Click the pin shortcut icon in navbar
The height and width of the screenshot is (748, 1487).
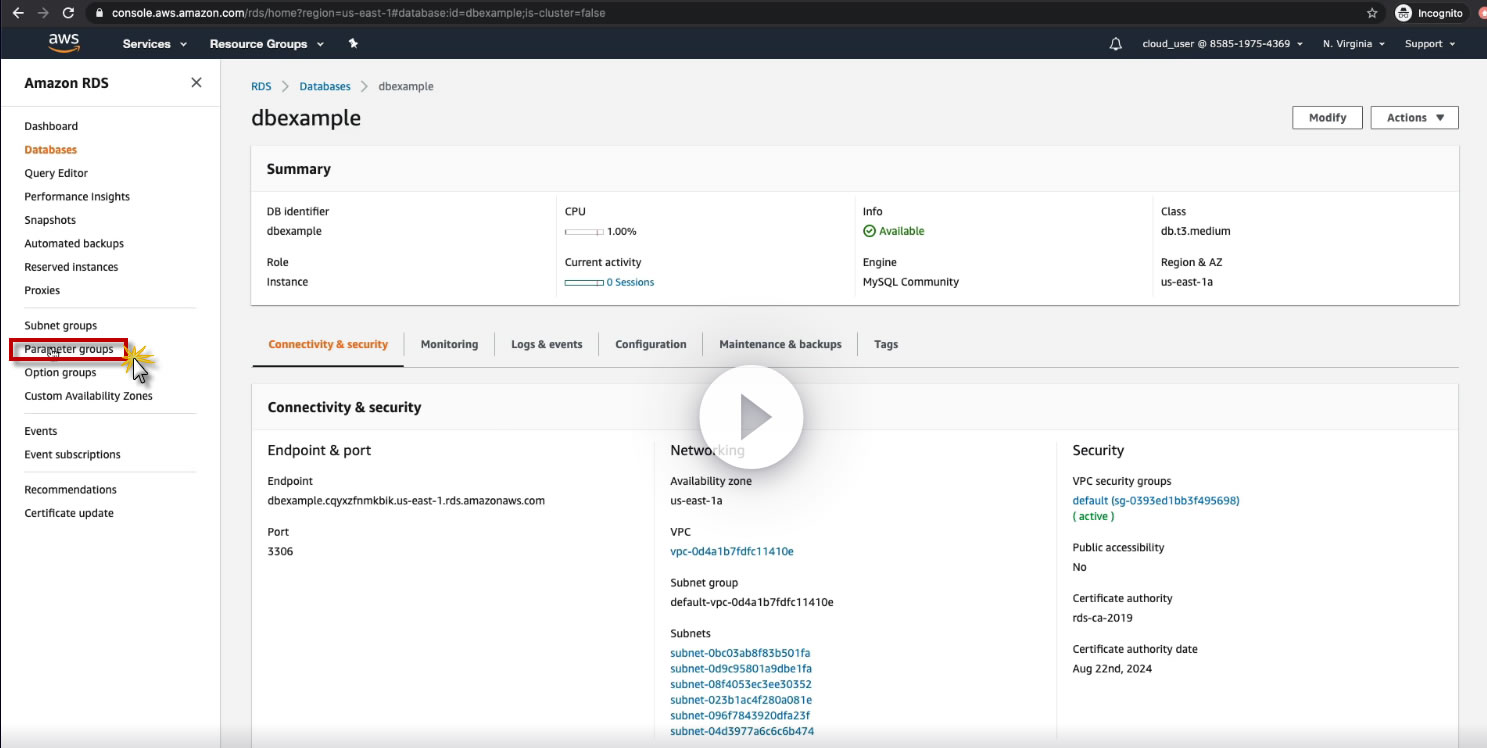coord(352,44)
